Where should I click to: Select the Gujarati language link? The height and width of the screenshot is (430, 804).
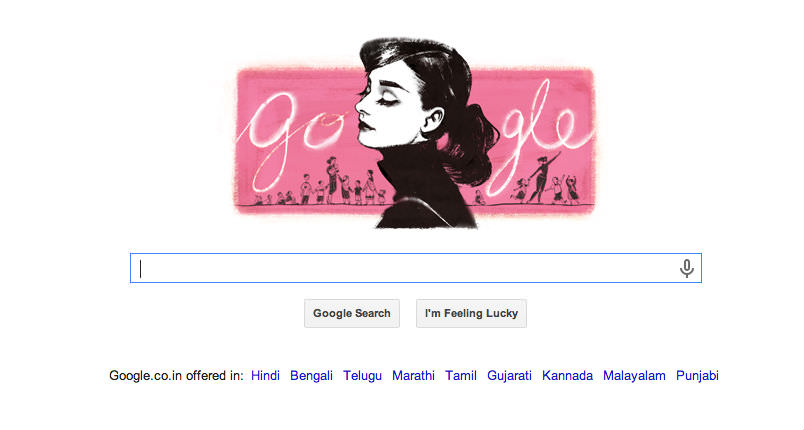(x=509, y=376)
